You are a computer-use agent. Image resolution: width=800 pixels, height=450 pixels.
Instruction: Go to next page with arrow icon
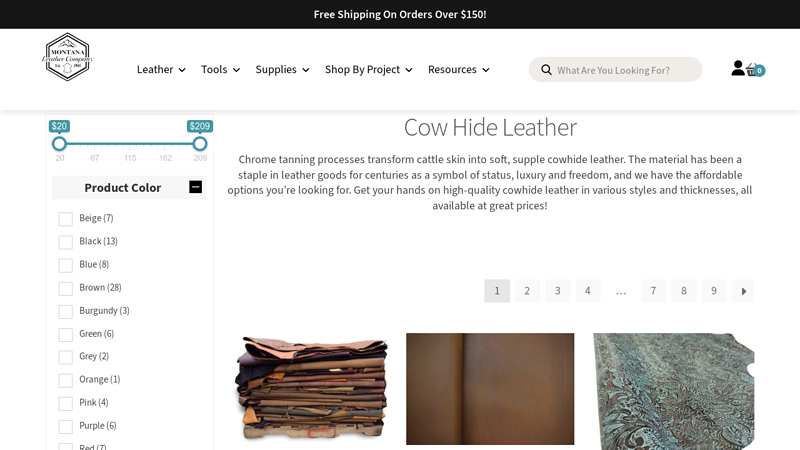point(743,291)
